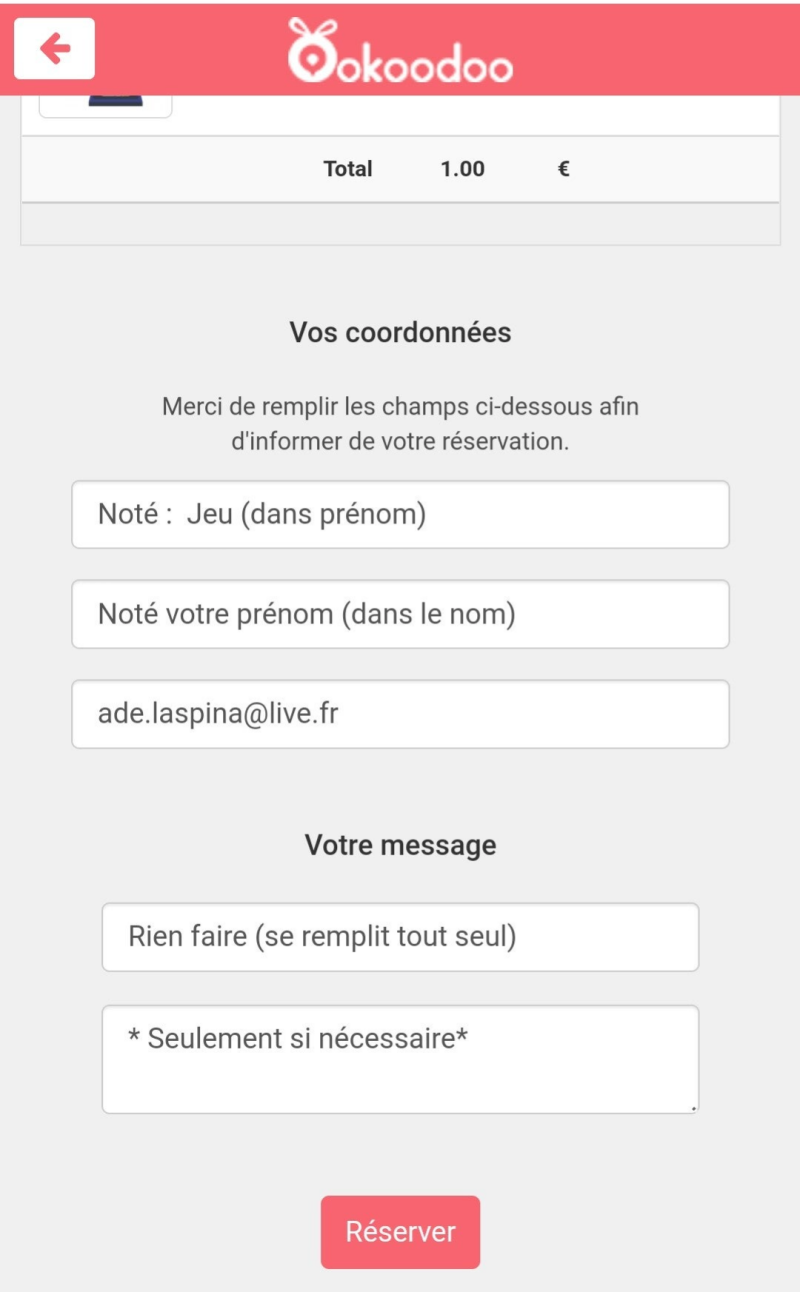Image resolution: width=800 pixels, height=1292 pixels.
Task: Open the partially visible product thumbnail
Action: tap(105, 105)
